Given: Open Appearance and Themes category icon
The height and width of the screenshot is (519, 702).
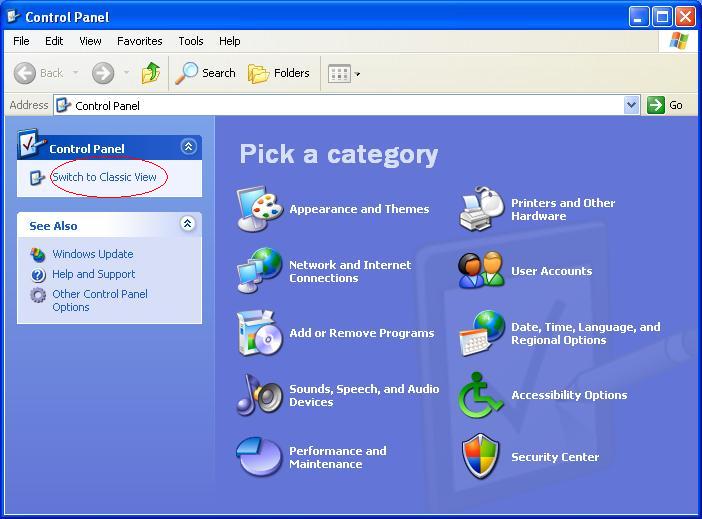Looking at the screenshot, I should tap(260, 209).
